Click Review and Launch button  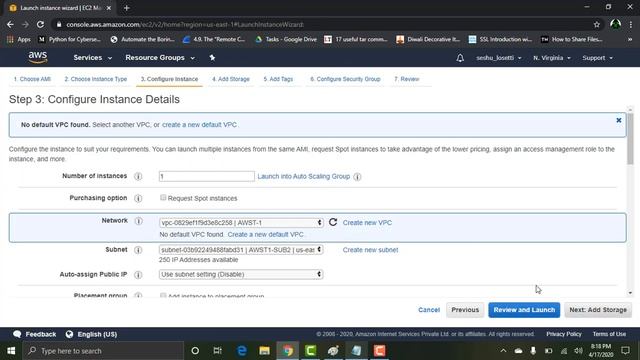tap(524, 310)
